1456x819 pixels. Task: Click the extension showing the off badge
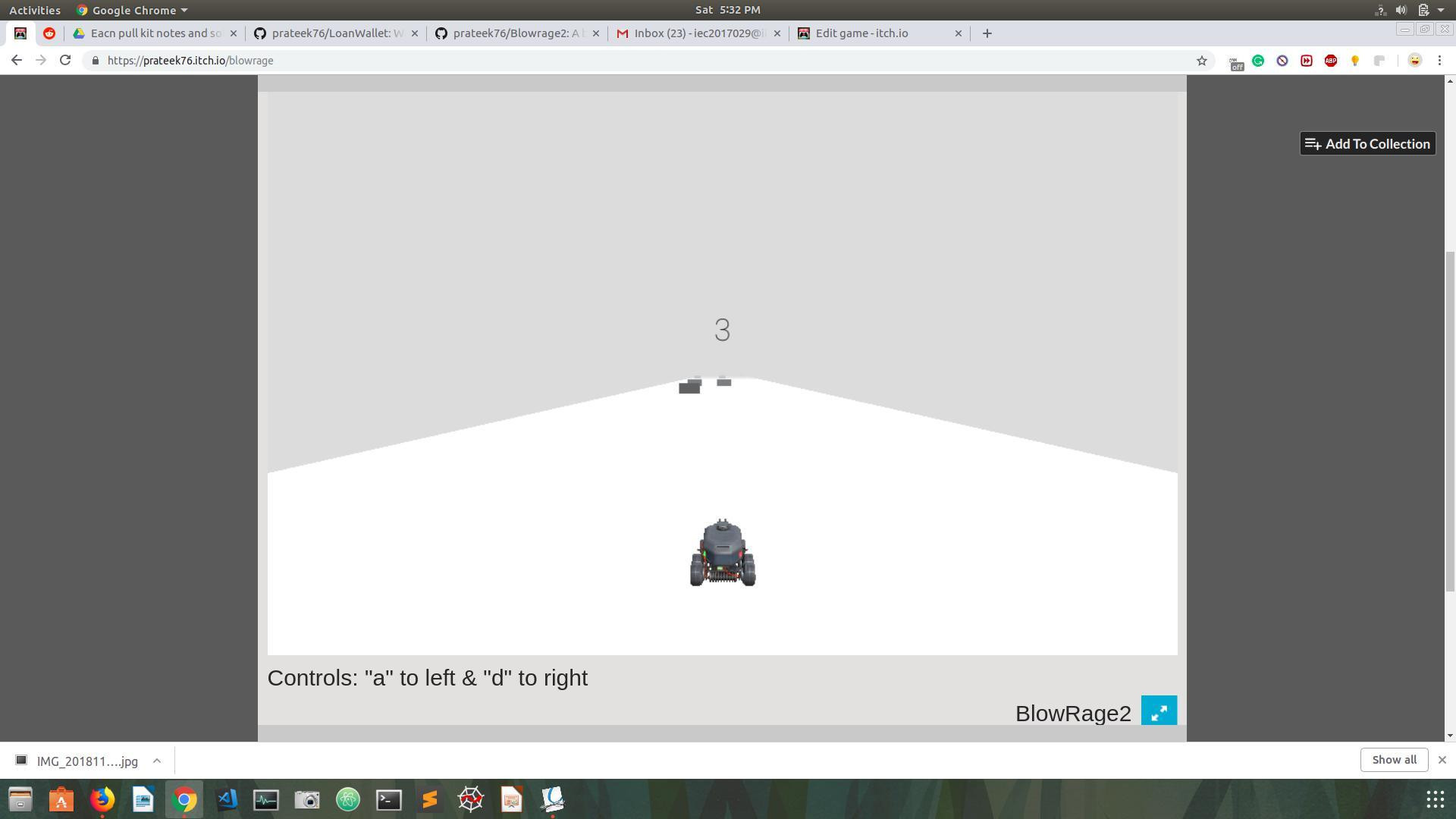[x=1235, y=62]
